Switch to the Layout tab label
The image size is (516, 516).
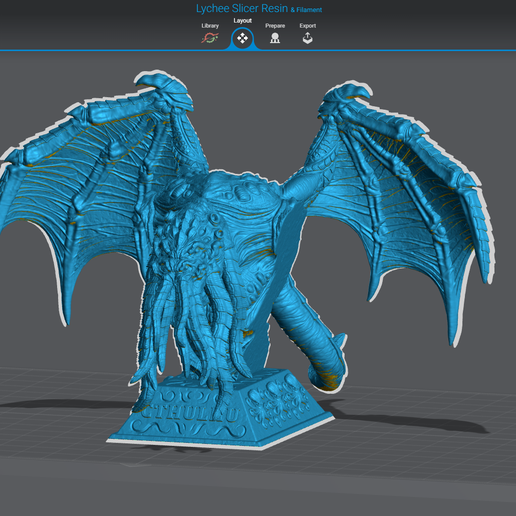(x=242, y=21)
